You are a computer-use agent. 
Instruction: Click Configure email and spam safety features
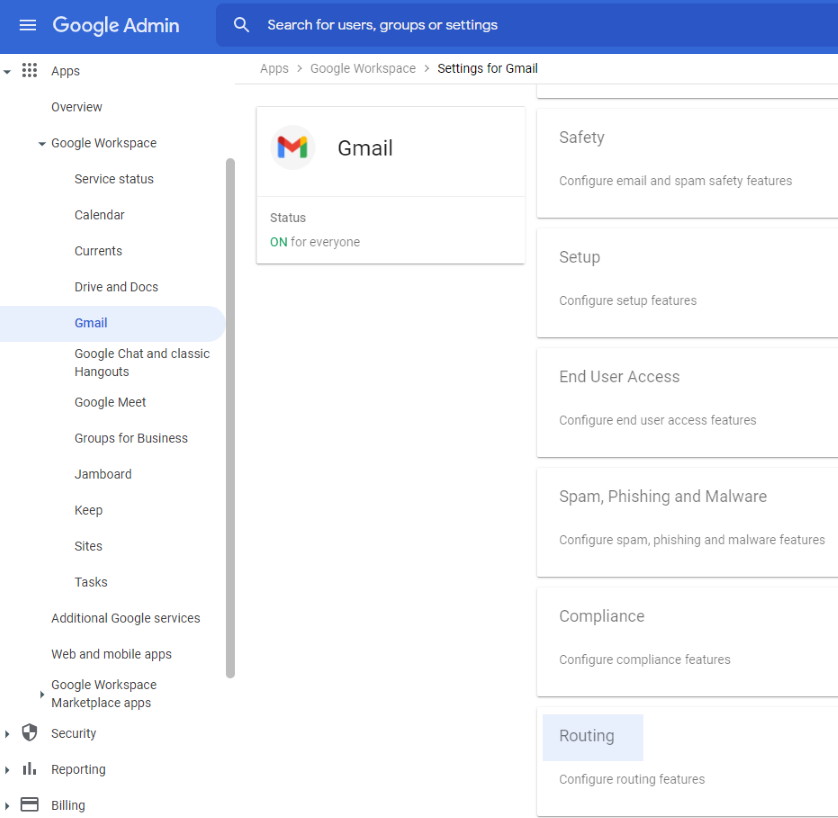(x=676, y=181)
